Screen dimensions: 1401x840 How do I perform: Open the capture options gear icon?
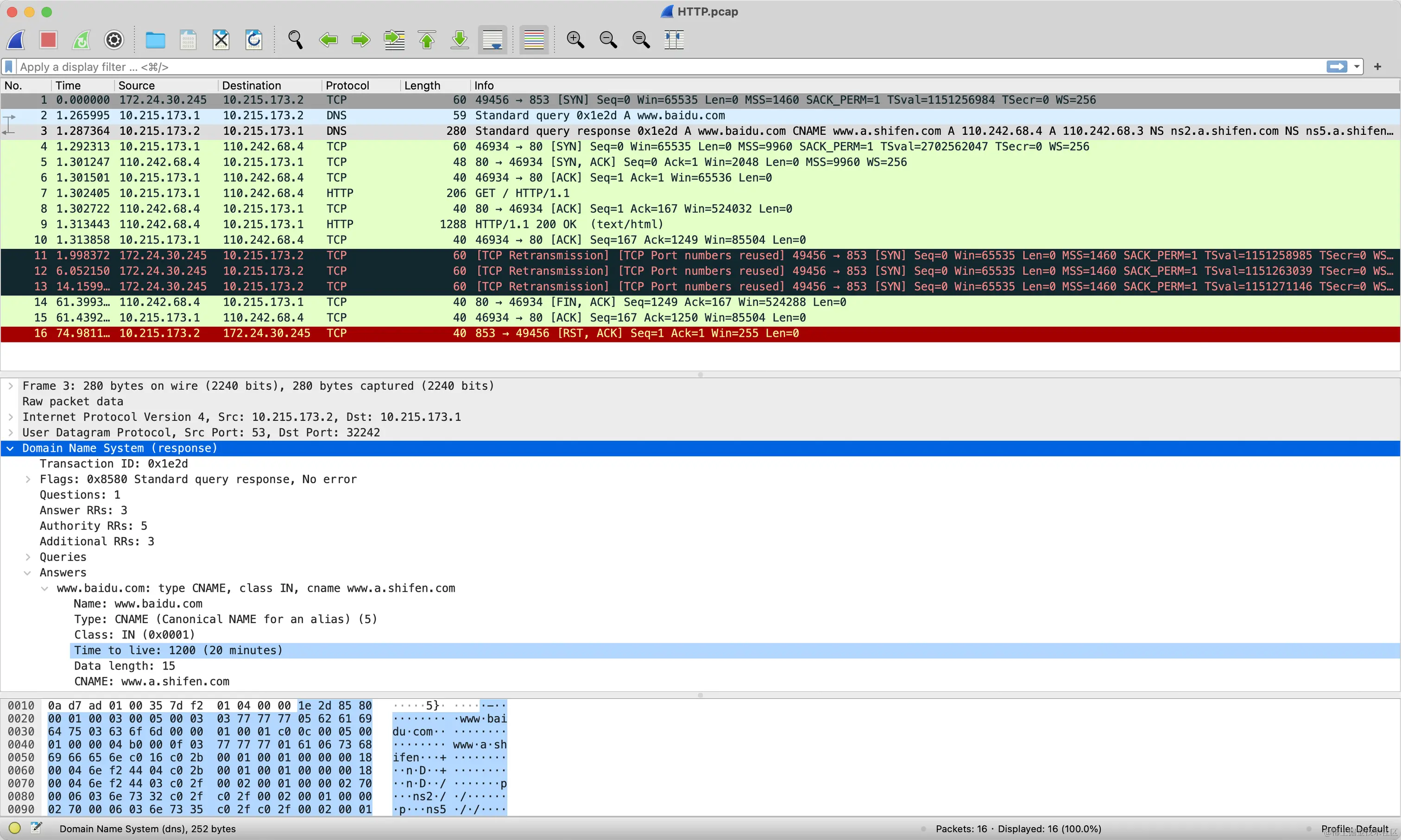(x=114, y=40)
